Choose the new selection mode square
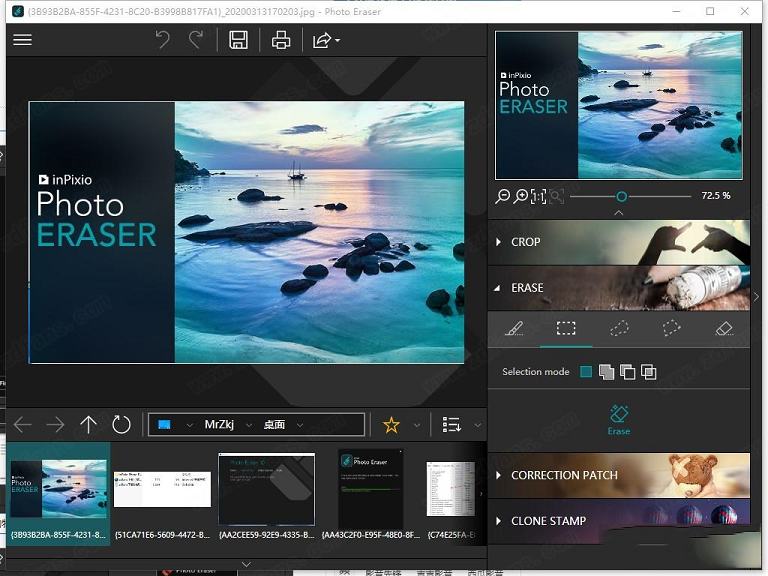Screen dimensions: 768x576 pyautogui.click(x=586, y=372)
